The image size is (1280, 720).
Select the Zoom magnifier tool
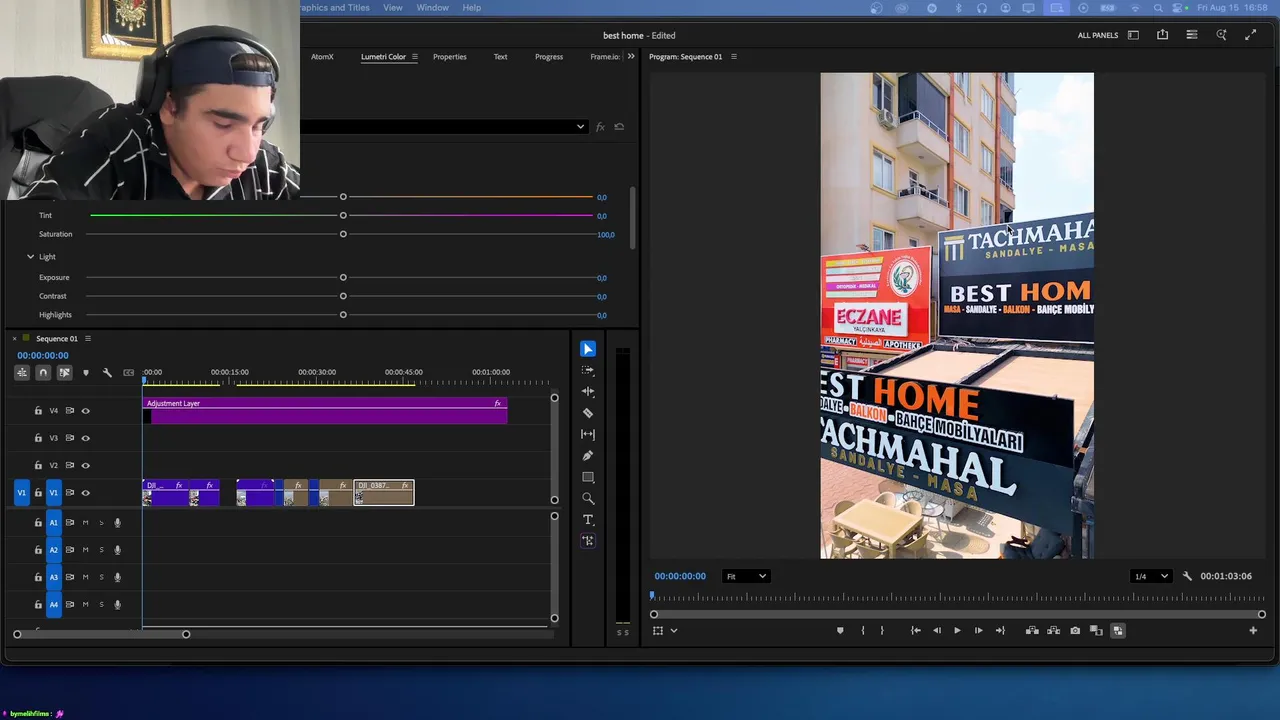588,498
